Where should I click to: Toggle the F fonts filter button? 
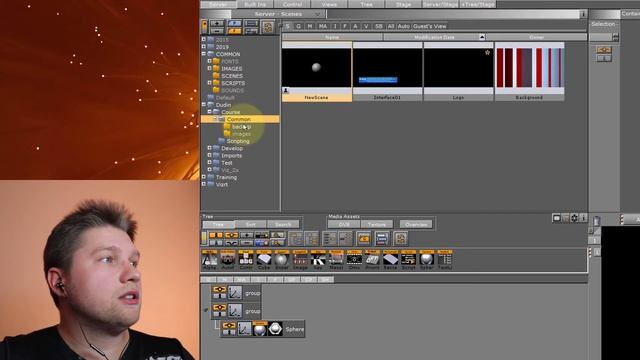(x=345, y=26)
